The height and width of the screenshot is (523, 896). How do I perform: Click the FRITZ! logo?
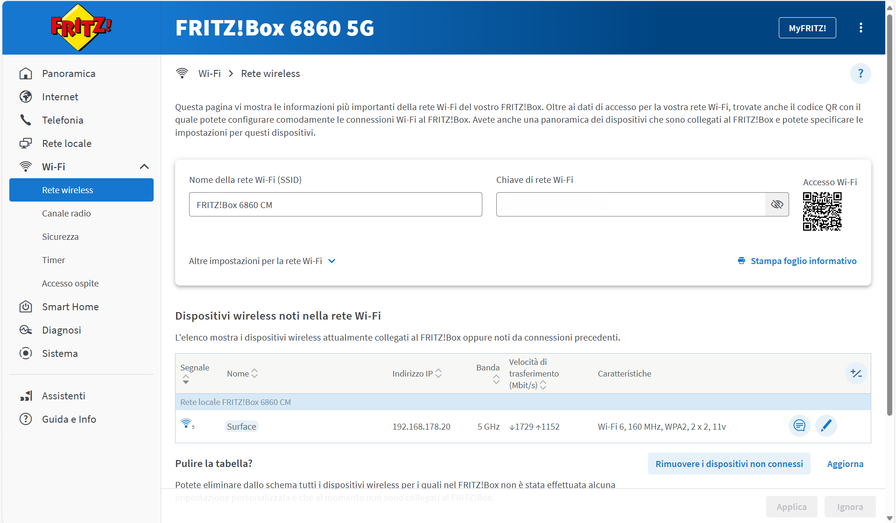[x=81, y=27]
